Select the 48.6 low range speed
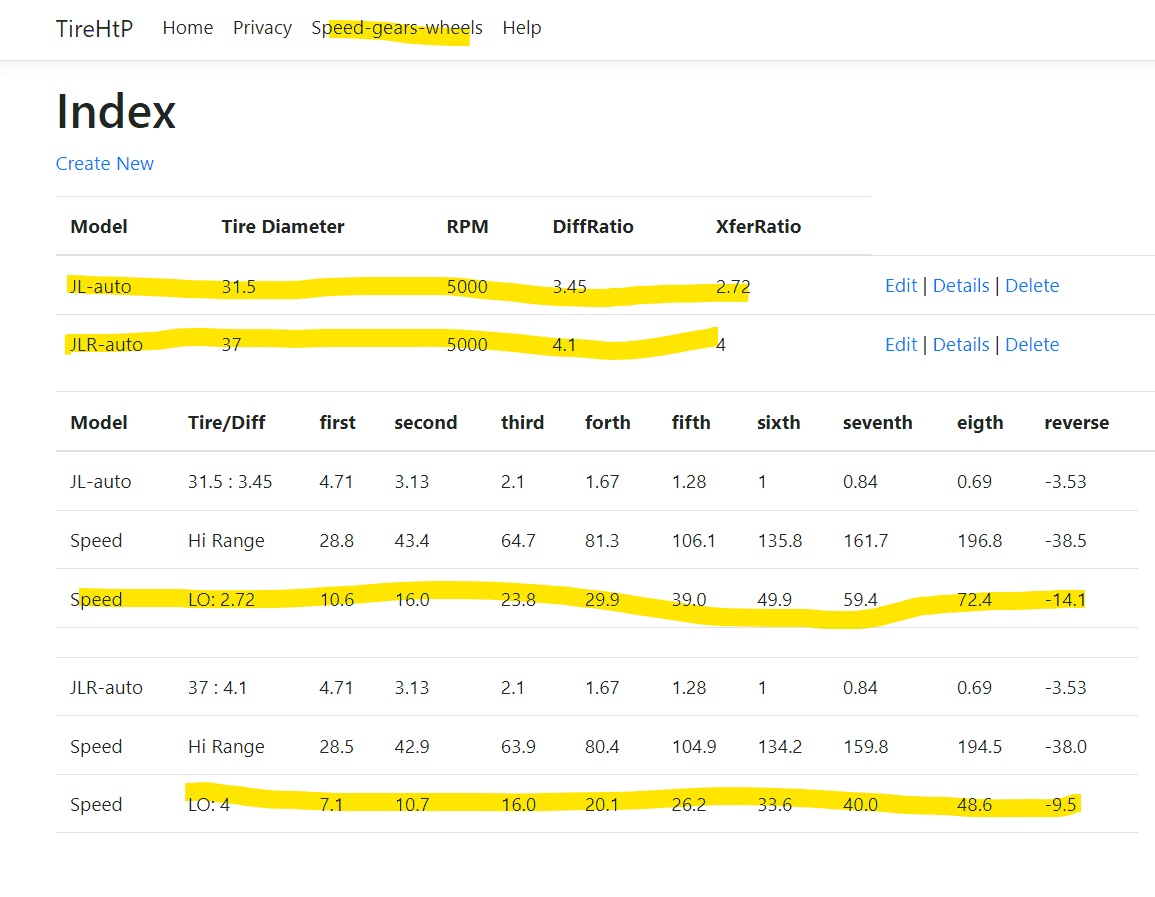Screen dimensions: 1155x897 974,805
